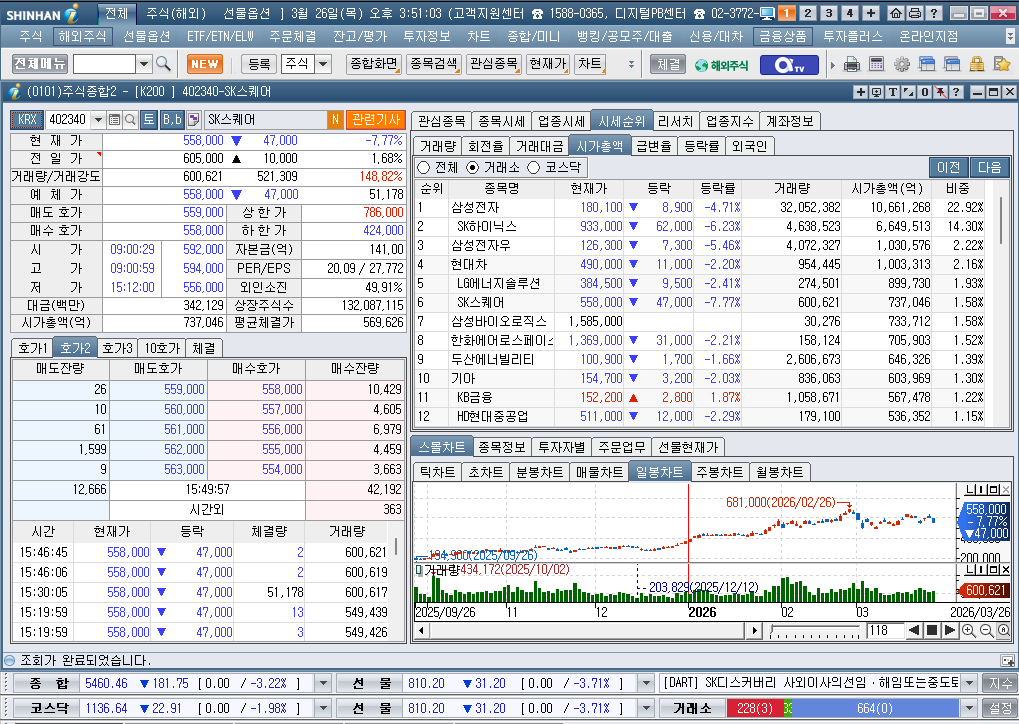Screen dimensions: 1019x724
Task: Switch to the 호가3 tab
Action: pos(118,348)
